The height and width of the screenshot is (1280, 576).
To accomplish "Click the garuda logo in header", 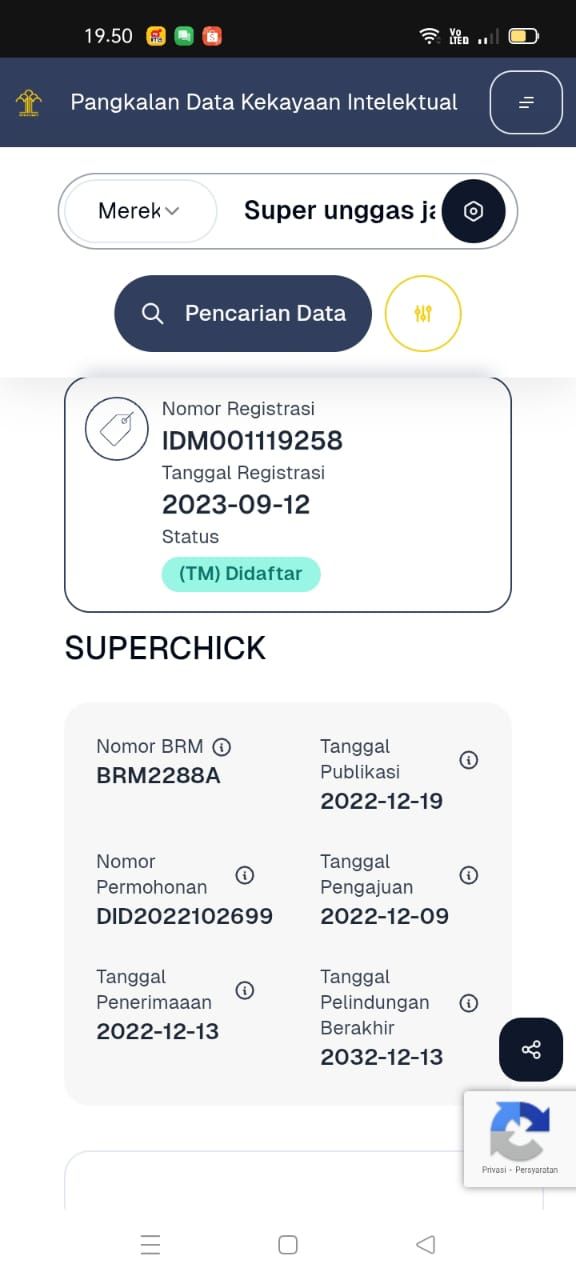I will [x=28, y=102].
